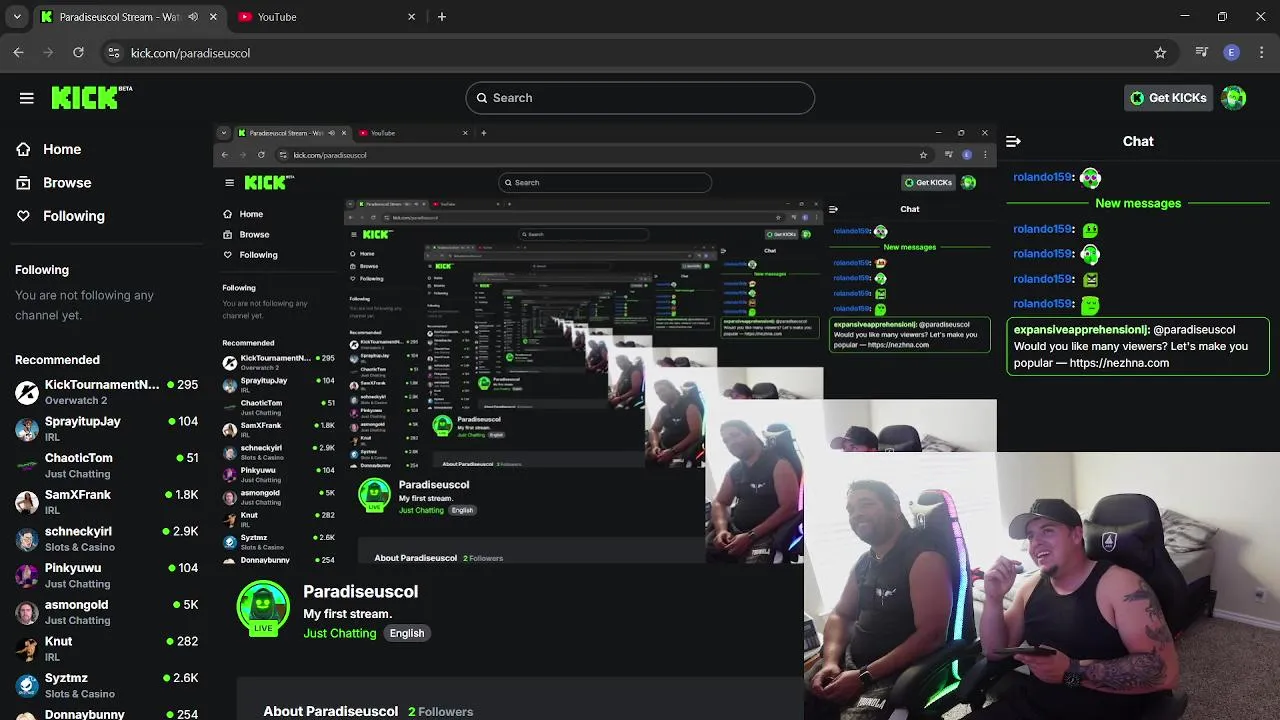Click expansiveapprehensionlj username in chat
This screenshot has height=720, width=1280.
(1078, 330)
